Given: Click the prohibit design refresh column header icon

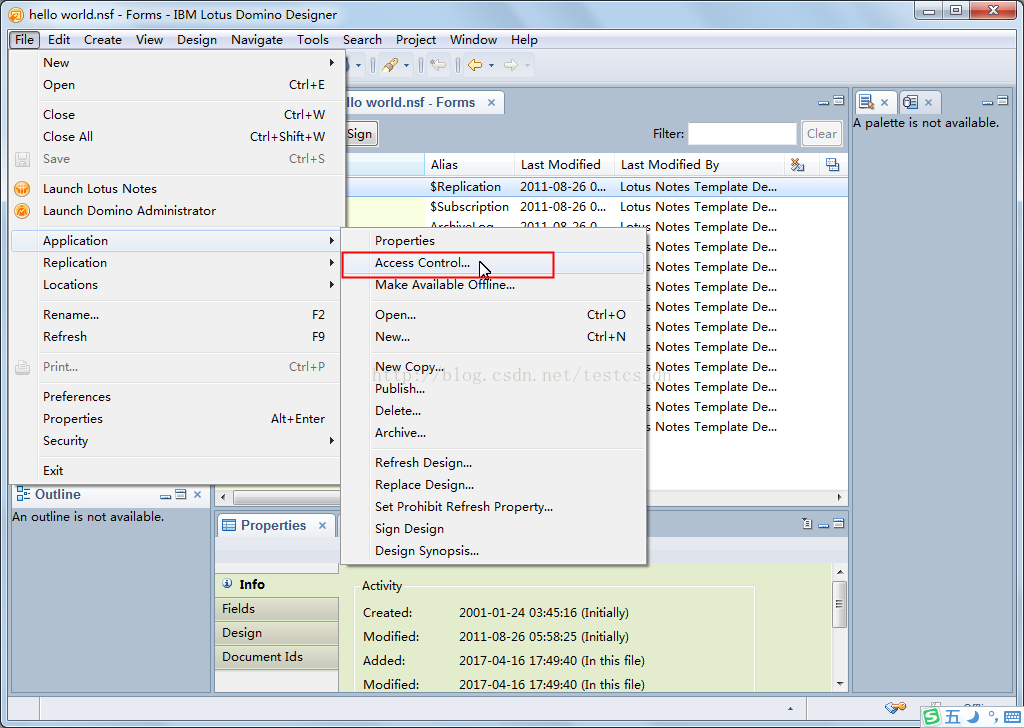Looking at the screenshot, I should (797, 165).
